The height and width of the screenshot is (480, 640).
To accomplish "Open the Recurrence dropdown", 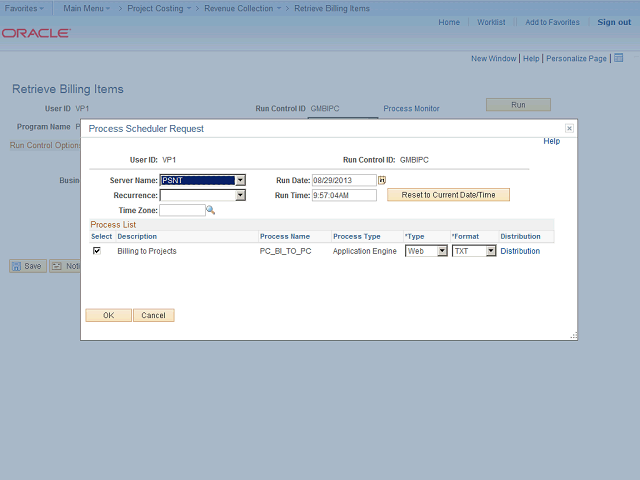I will (x=240, y=195).
